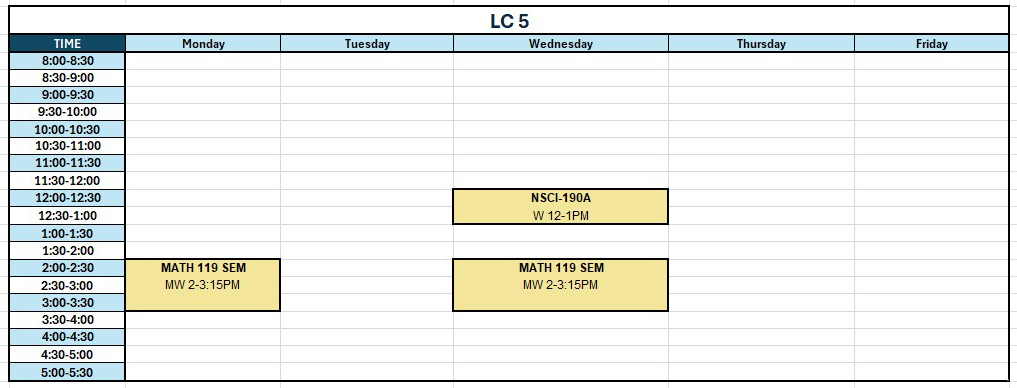Viewport: 1017px width, 388px height.
Task: Select the 8:00-8:30 time cell
Action: [67, 61]
